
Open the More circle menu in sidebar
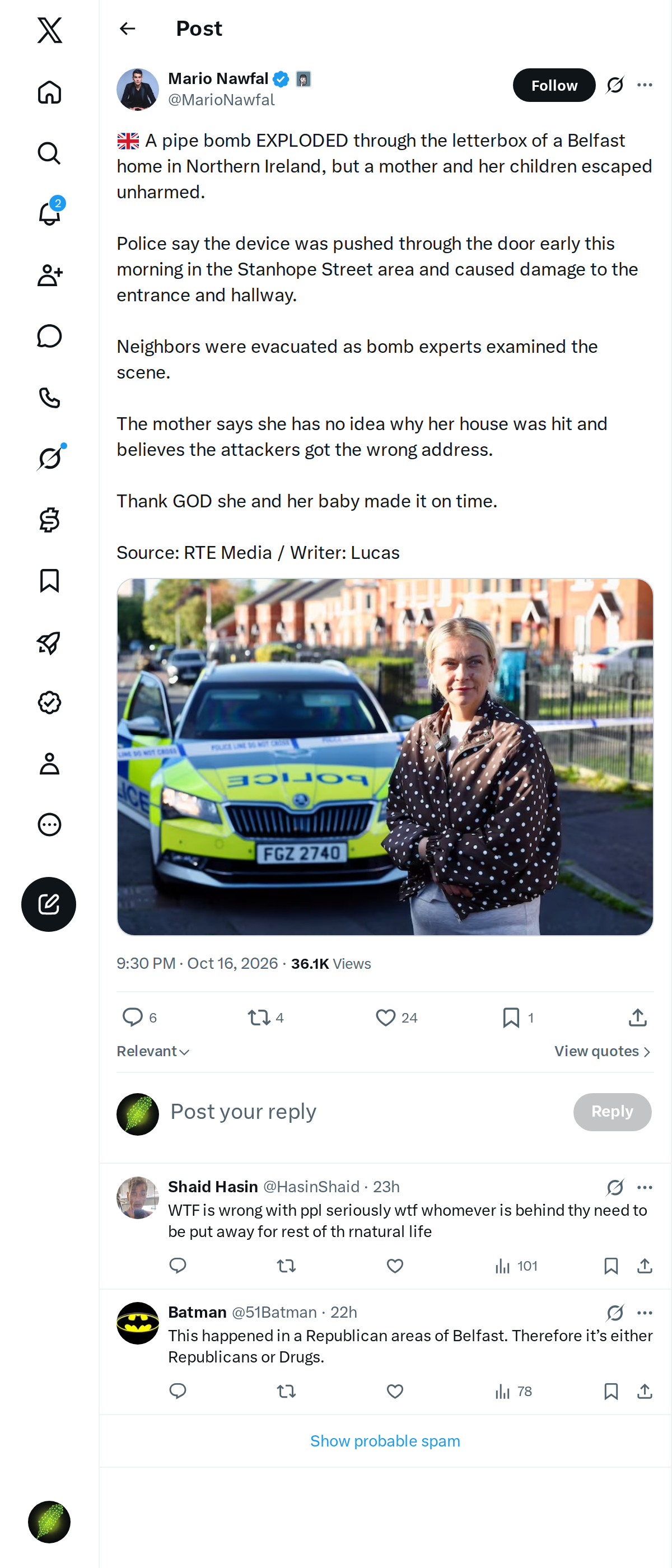pyautogui.click(x=49, y=824)
